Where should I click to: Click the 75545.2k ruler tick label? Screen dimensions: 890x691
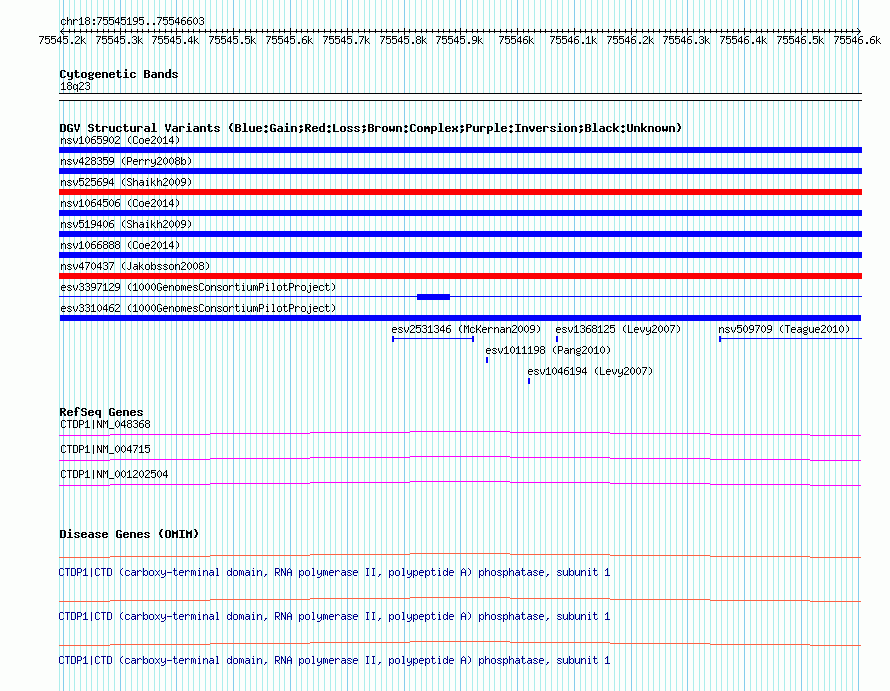click(62, 40)
